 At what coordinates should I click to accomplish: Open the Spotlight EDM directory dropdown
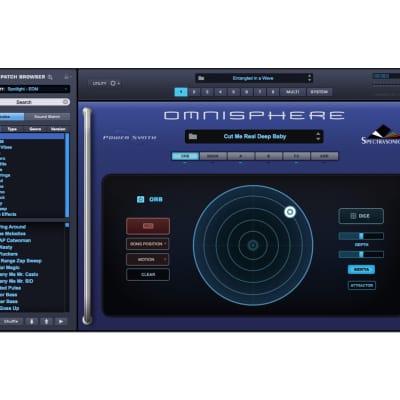[x=35, y=89]
